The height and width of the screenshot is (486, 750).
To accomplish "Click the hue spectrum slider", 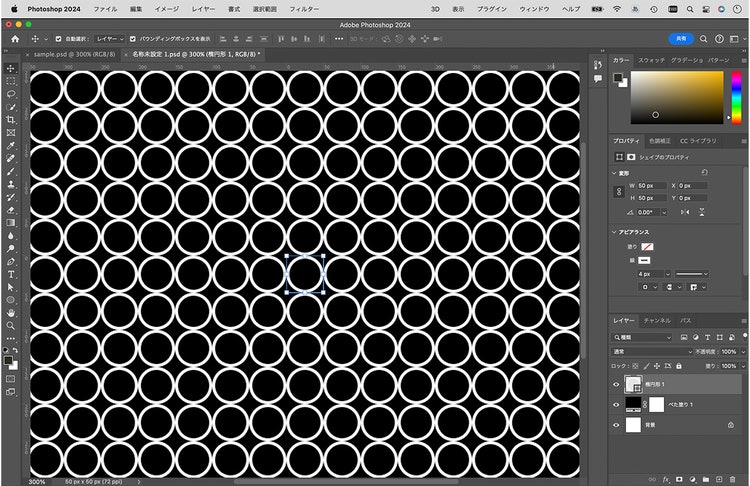I will click(737, 98).
